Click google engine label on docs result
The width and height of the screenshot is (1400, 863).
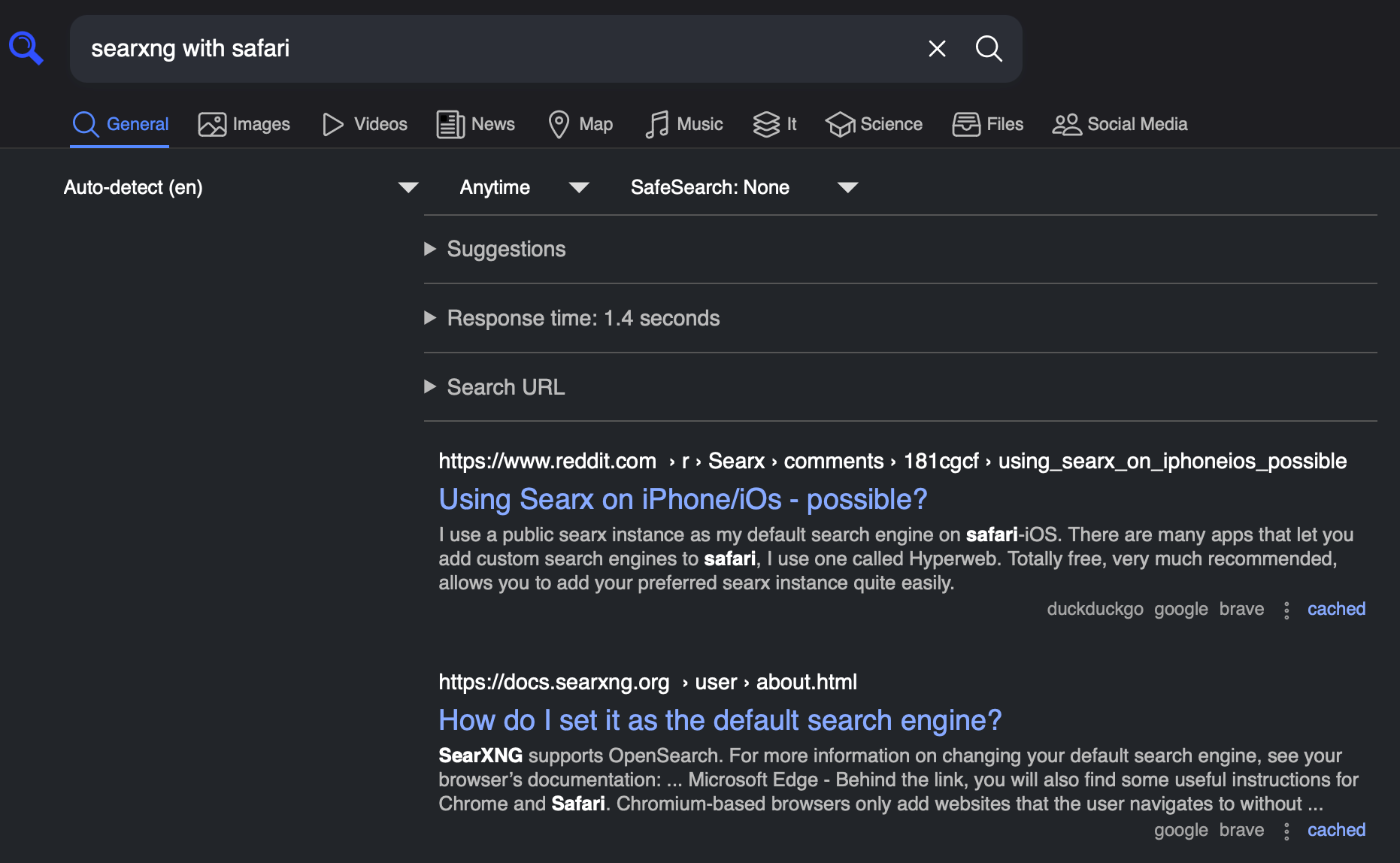pos(1181,830)
